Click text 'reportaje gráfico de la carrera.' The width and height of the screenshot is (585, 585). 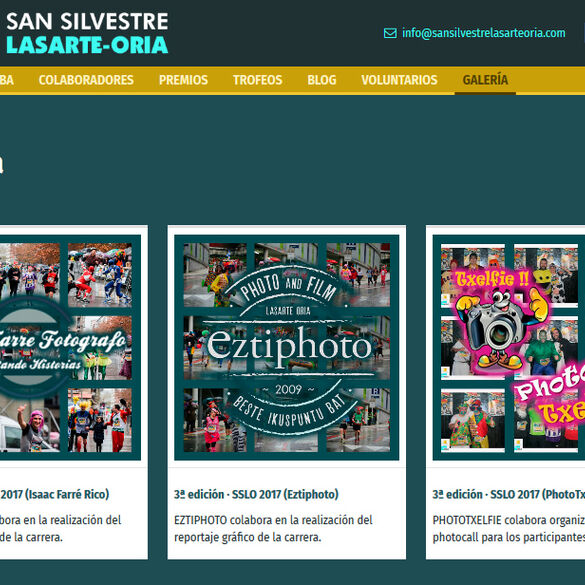pyautogui.click(x=248, y=537)
